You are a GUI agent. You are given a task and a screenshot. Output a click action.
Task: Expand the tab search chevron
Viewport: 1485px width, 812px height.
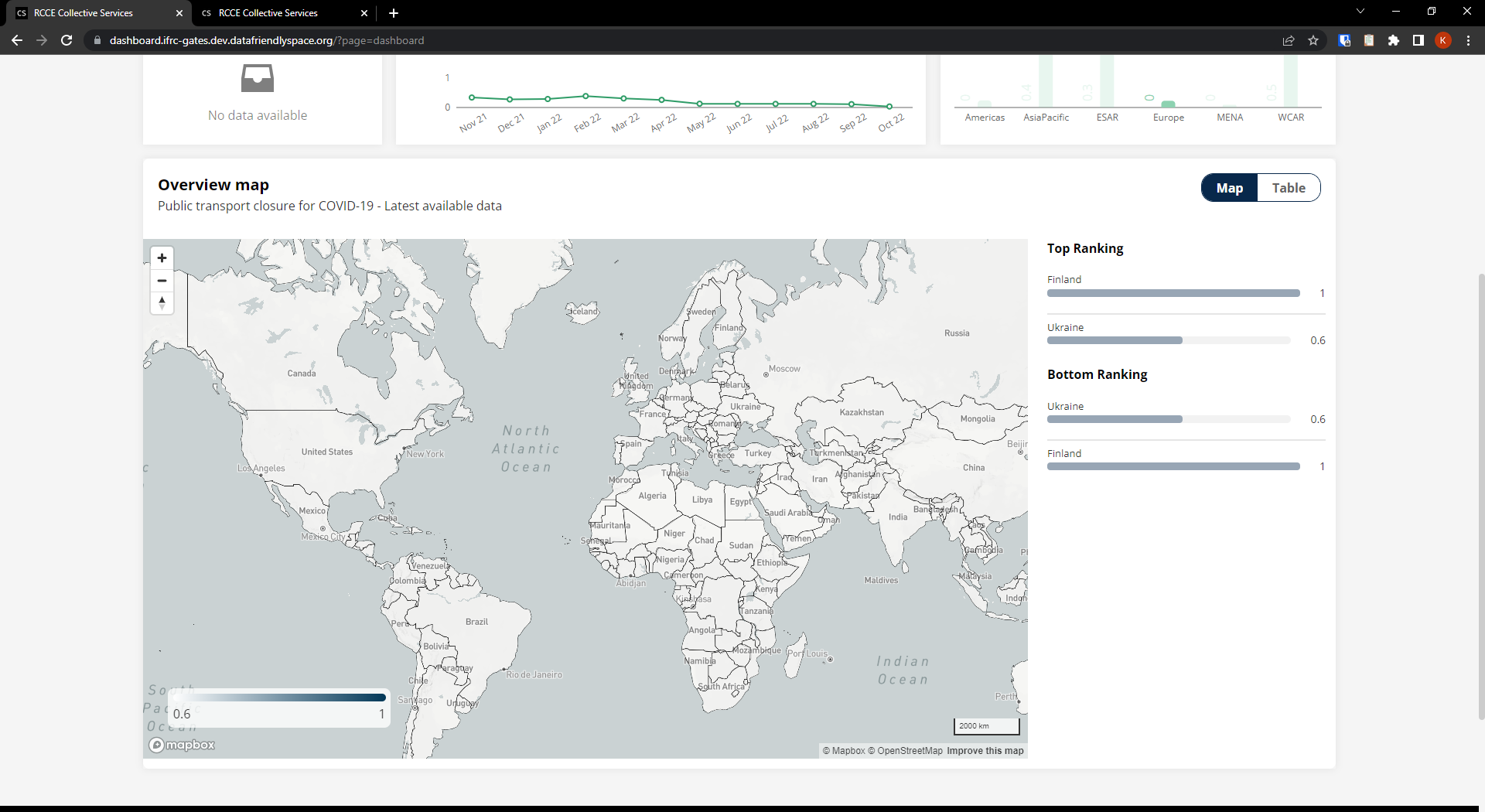click(x=1360, y=11)
